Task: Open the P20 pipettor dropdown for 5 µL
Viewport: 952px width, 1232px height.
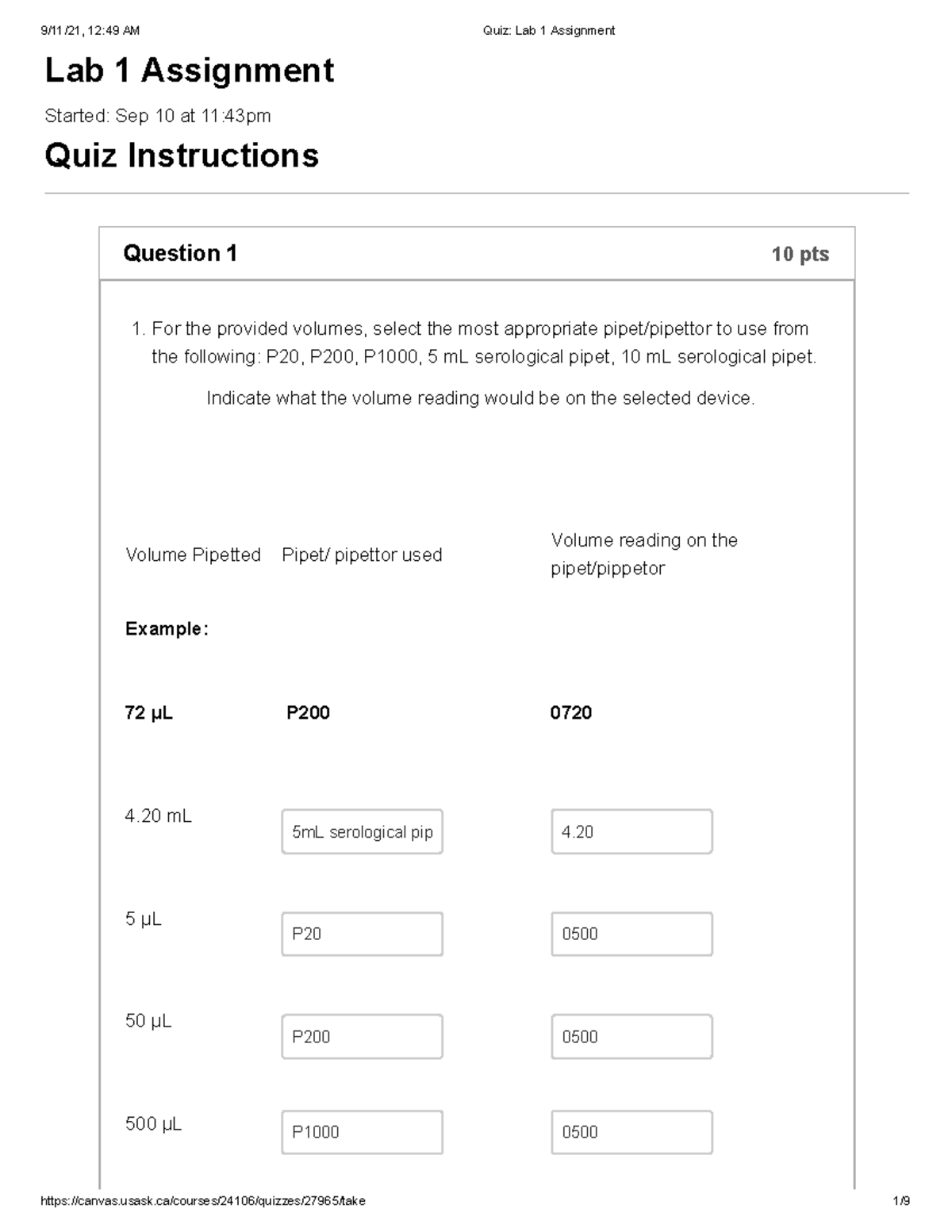Action: click(361, 935)
